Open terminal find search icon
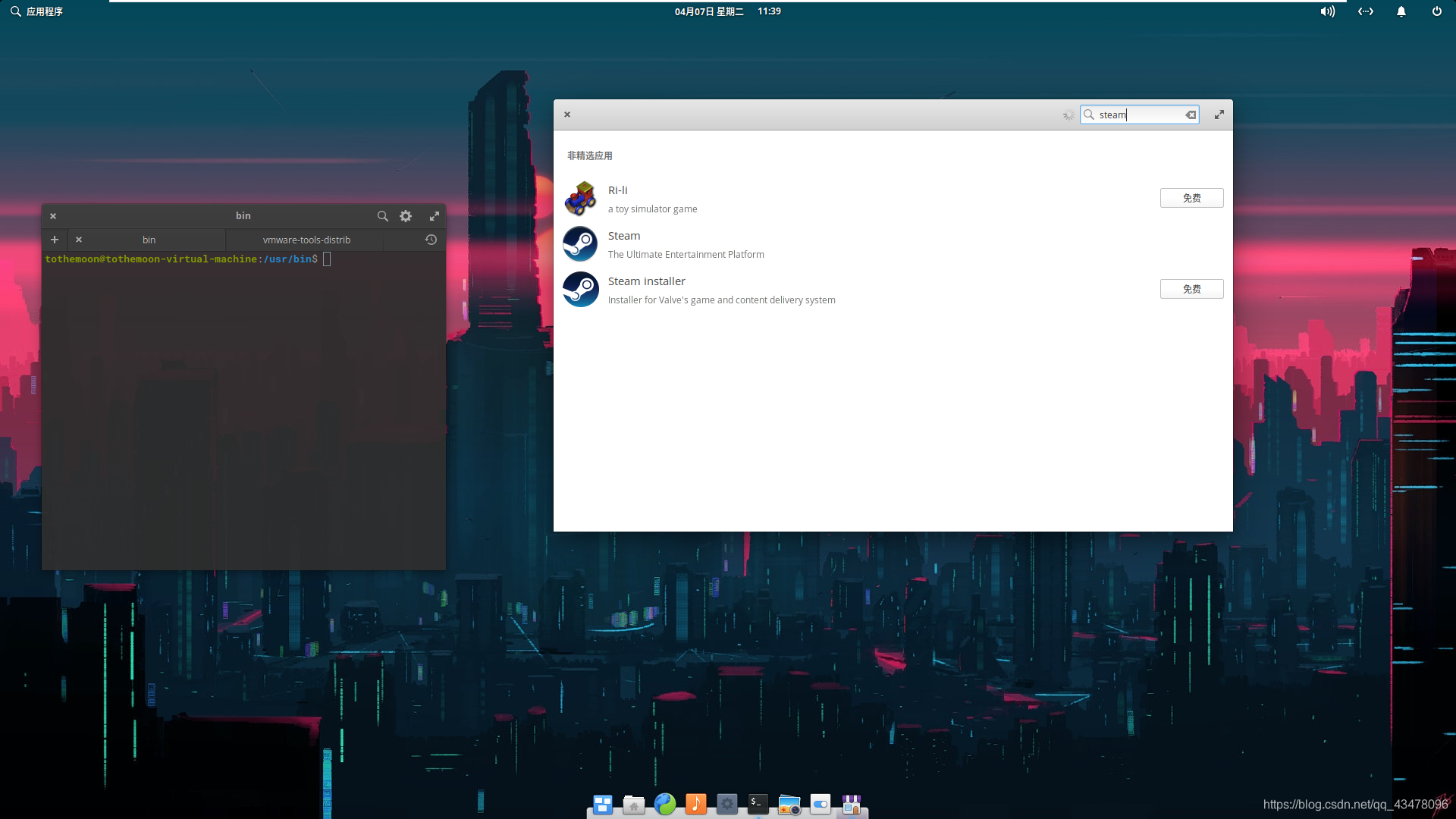Image resolution: width=1456 pixels, height=819 pixels. coord(383,216)
